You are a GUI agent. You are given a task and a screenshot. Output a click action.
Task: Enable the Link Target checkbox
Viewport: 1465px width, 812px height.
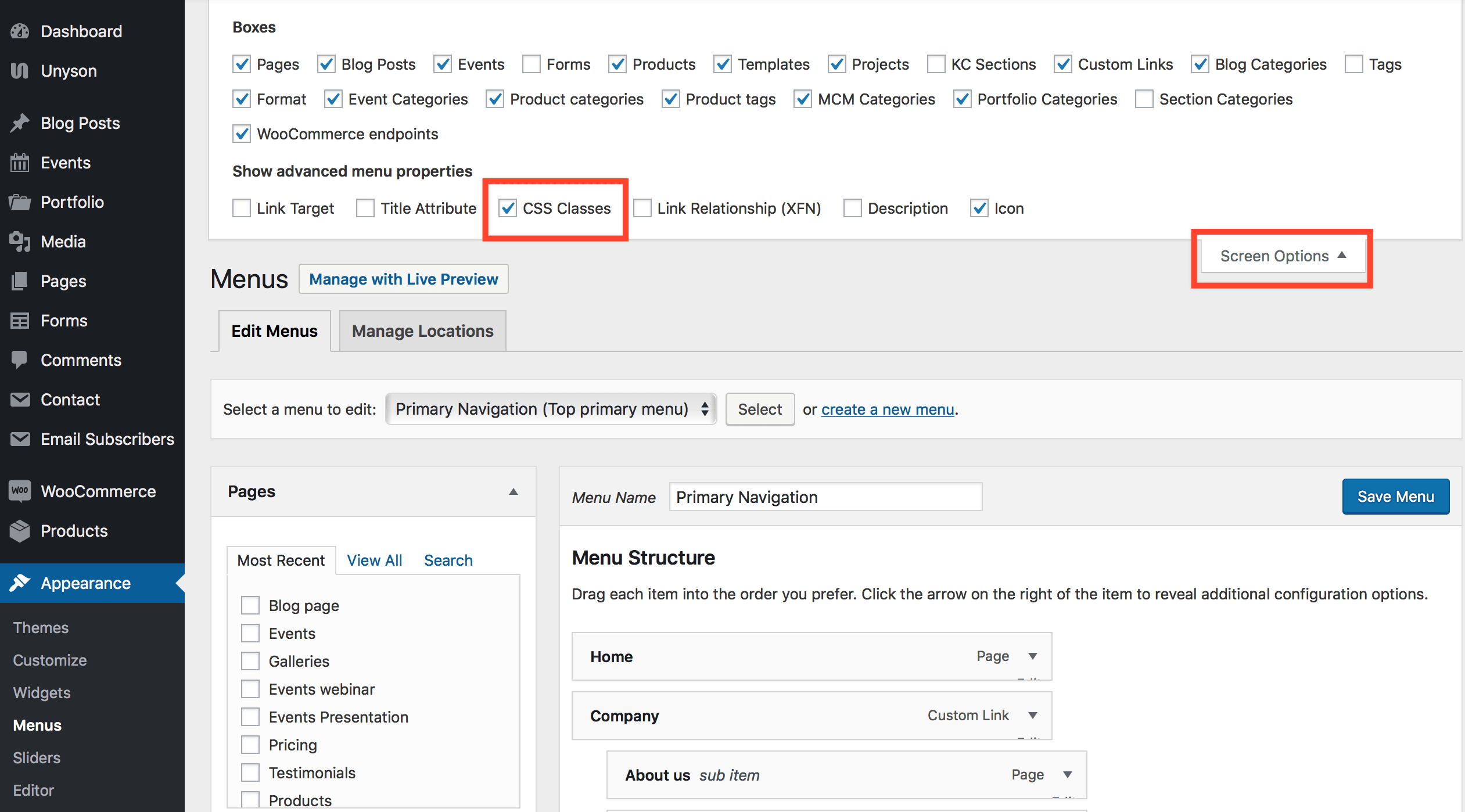coord(242,209)
